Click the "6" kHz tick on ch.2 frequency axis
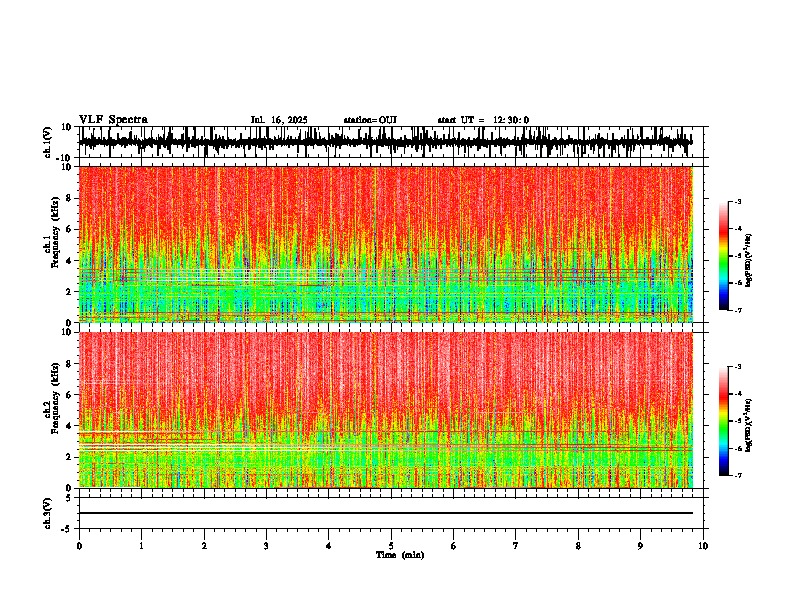 tap(70, 395)
